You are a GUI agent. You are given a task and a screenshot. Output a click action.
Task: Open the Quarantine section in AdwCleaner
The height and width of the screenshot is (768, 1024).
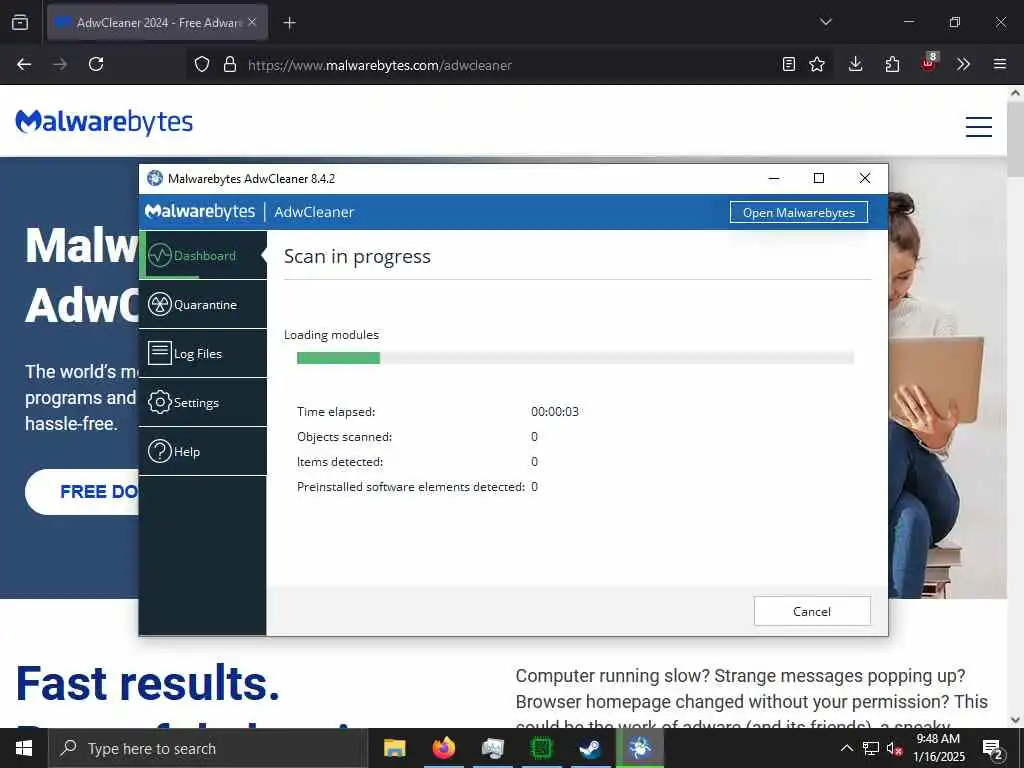click(x=202, y=304)
